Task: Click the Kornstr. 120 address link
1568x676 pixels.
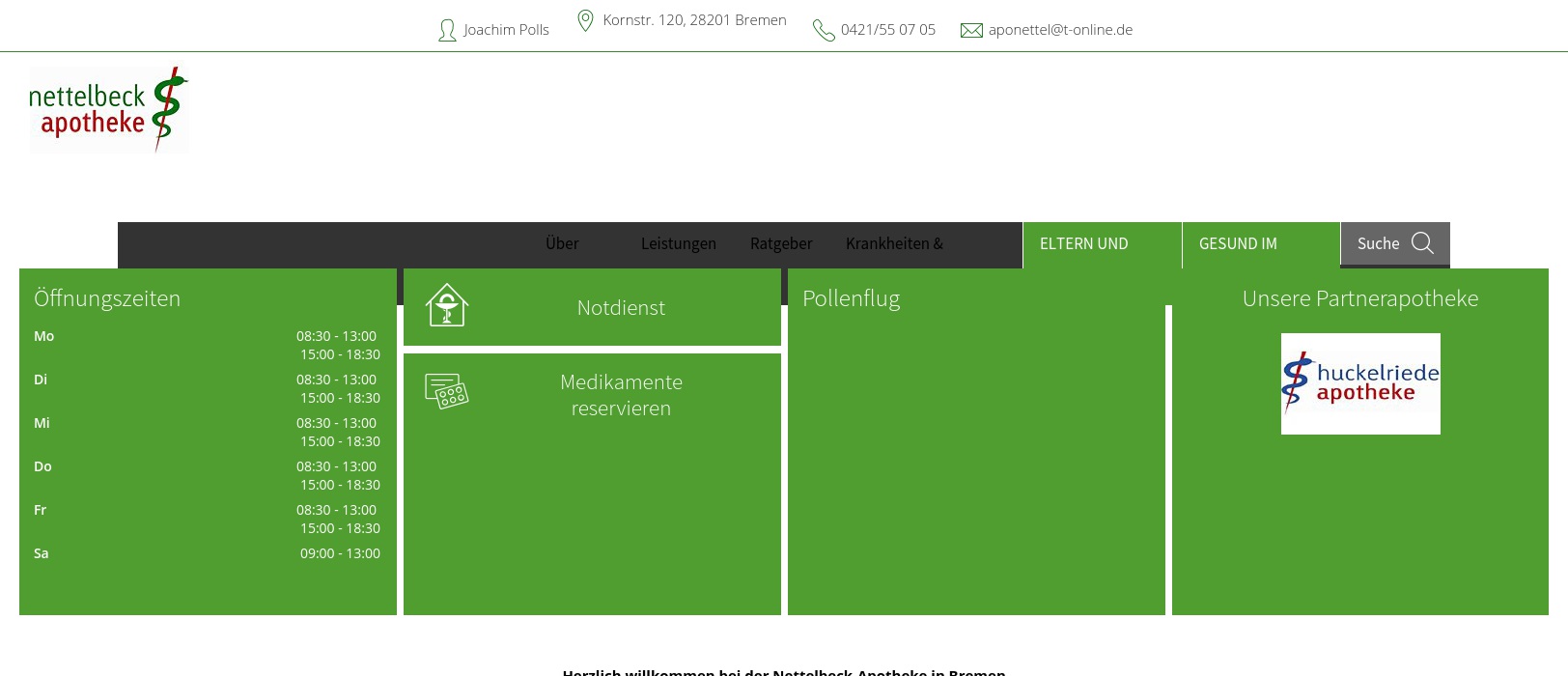Action: [x=694, y=20]
